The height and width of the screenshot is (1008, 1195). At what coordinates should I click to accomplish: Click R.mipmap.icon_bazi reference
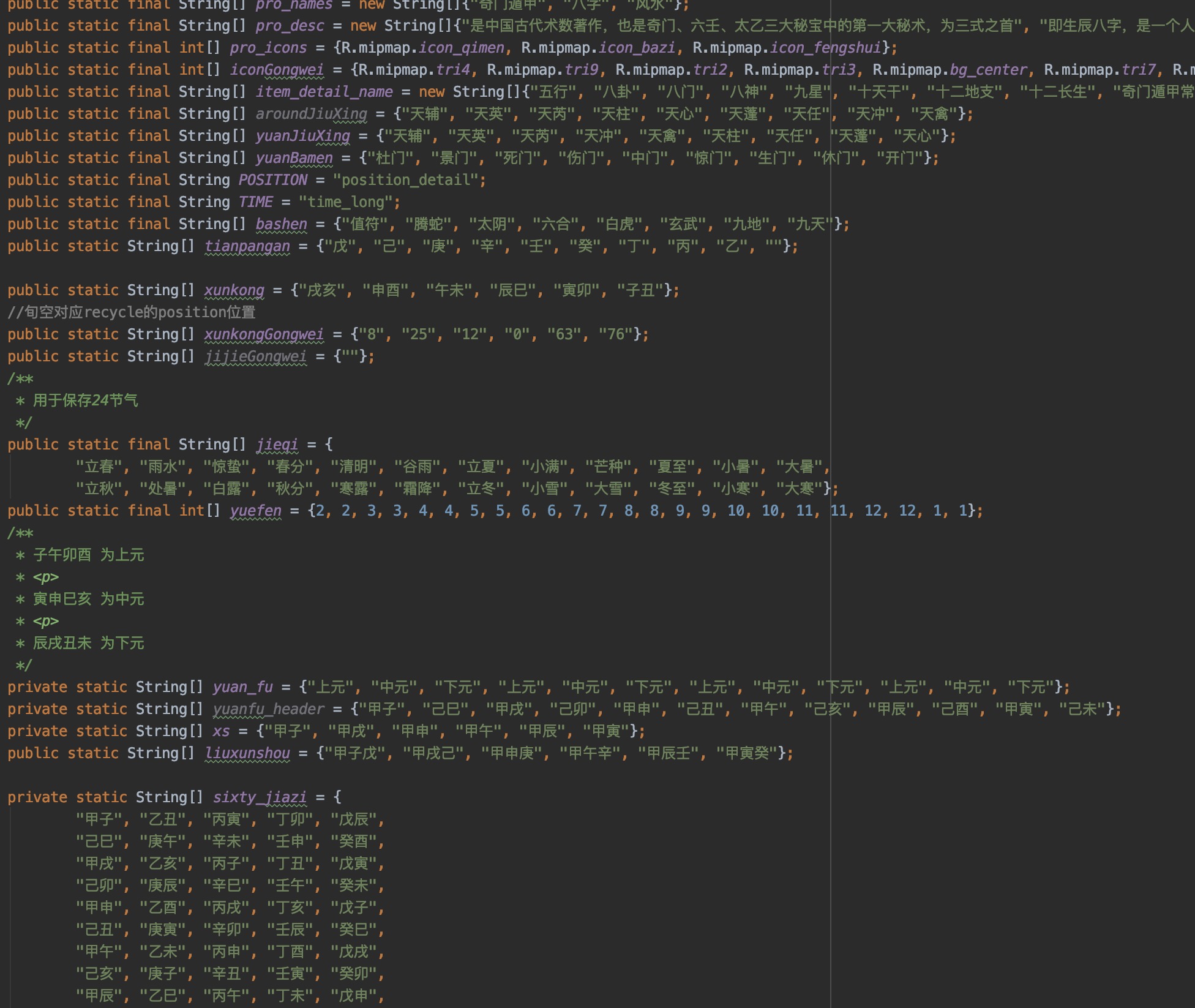click(598, 48)
